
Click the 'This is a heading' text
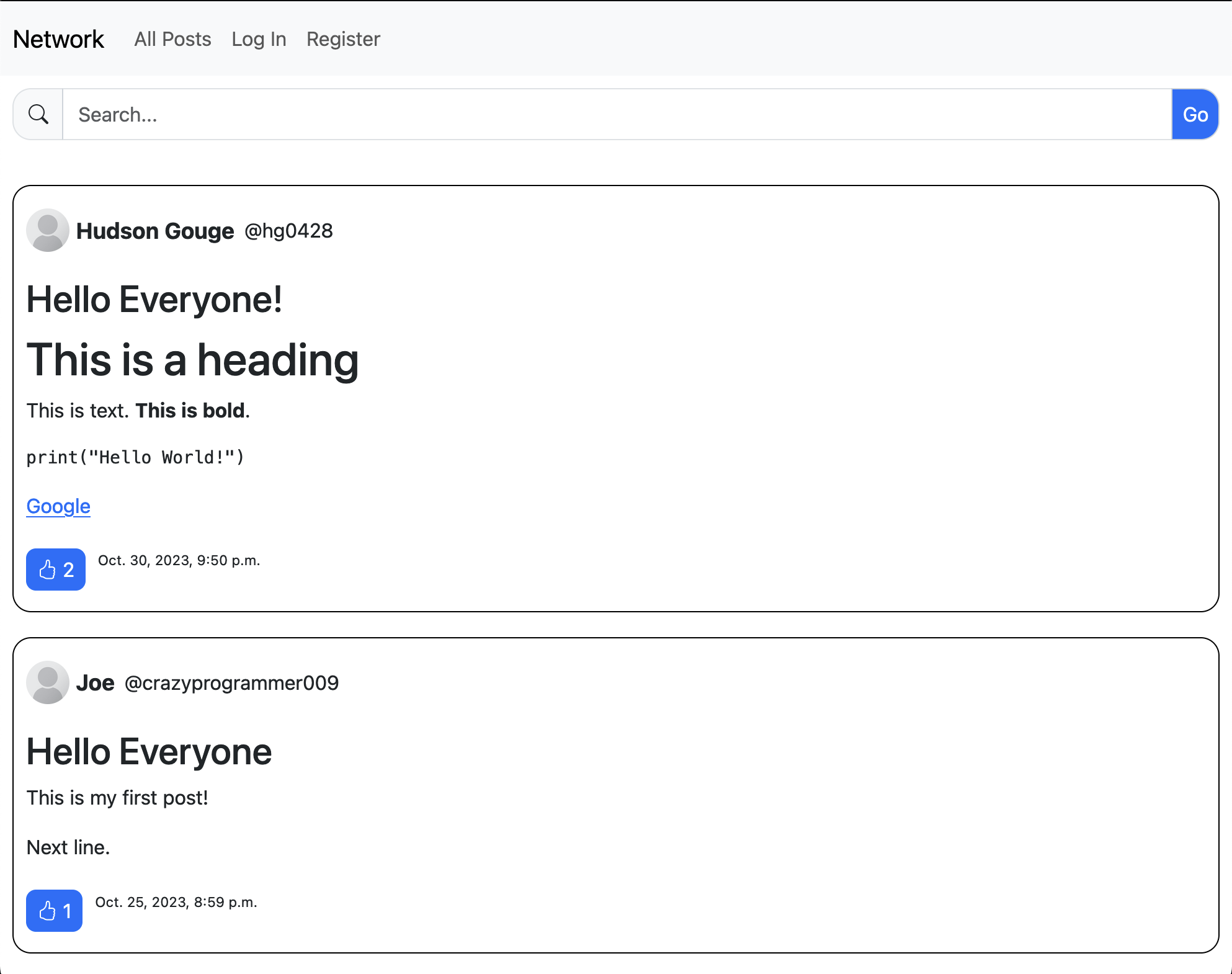pos(192,360)
